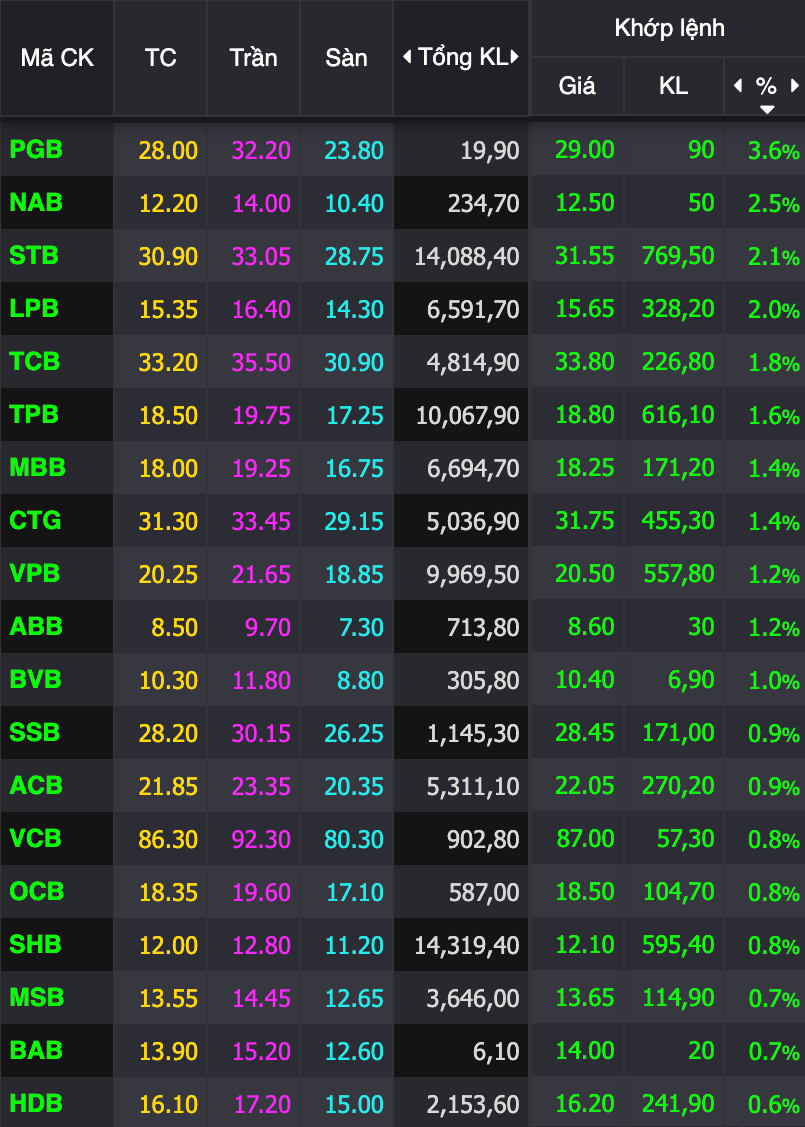Viewport: 805px width, 1127px height.
Task: Click SHB total volume 14,319,40
Action: 467,946
